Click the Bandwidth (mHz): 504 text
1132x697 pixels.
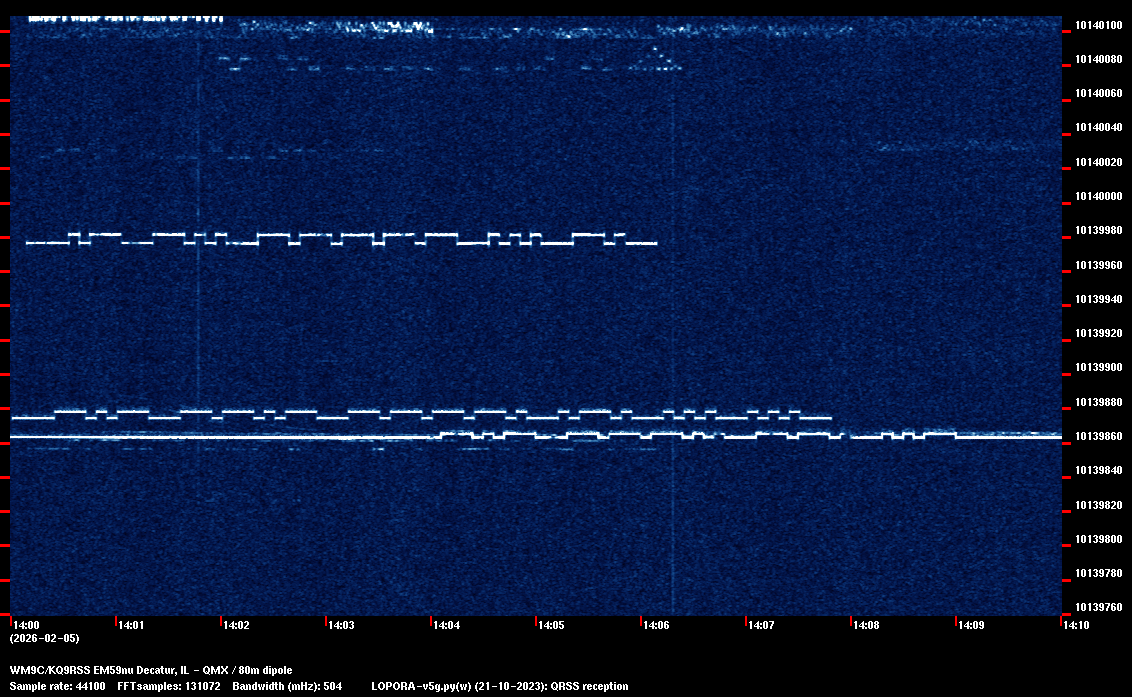[x=286, y=687]
